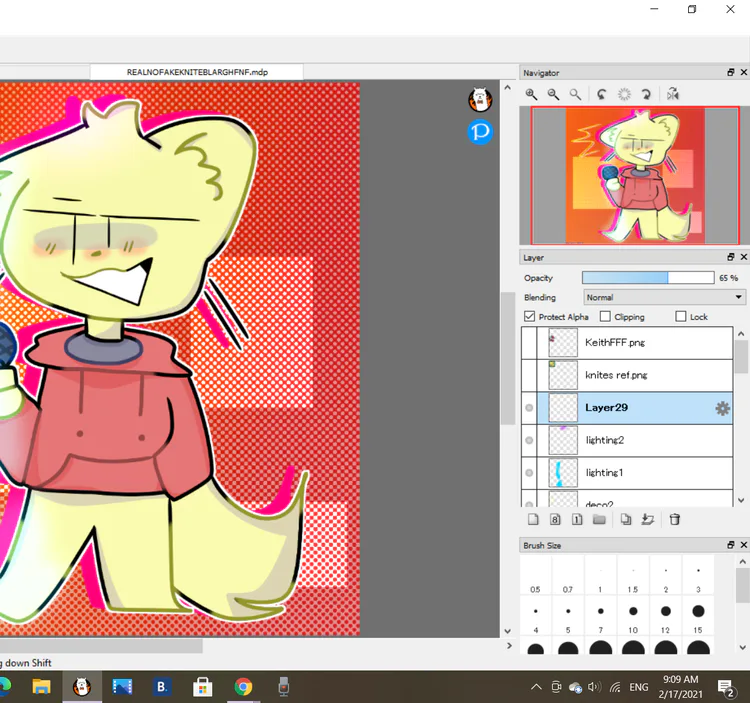Click canvas vertical scroll down arrow
The width and height of the screenshot is (750, 703).
(x=507, y=631)
